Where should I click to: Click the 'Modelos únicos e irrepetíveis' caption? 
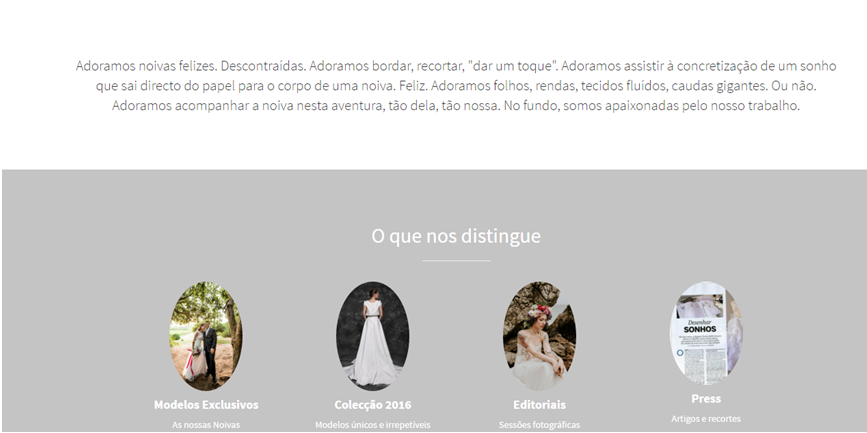[x=373, y=425]
